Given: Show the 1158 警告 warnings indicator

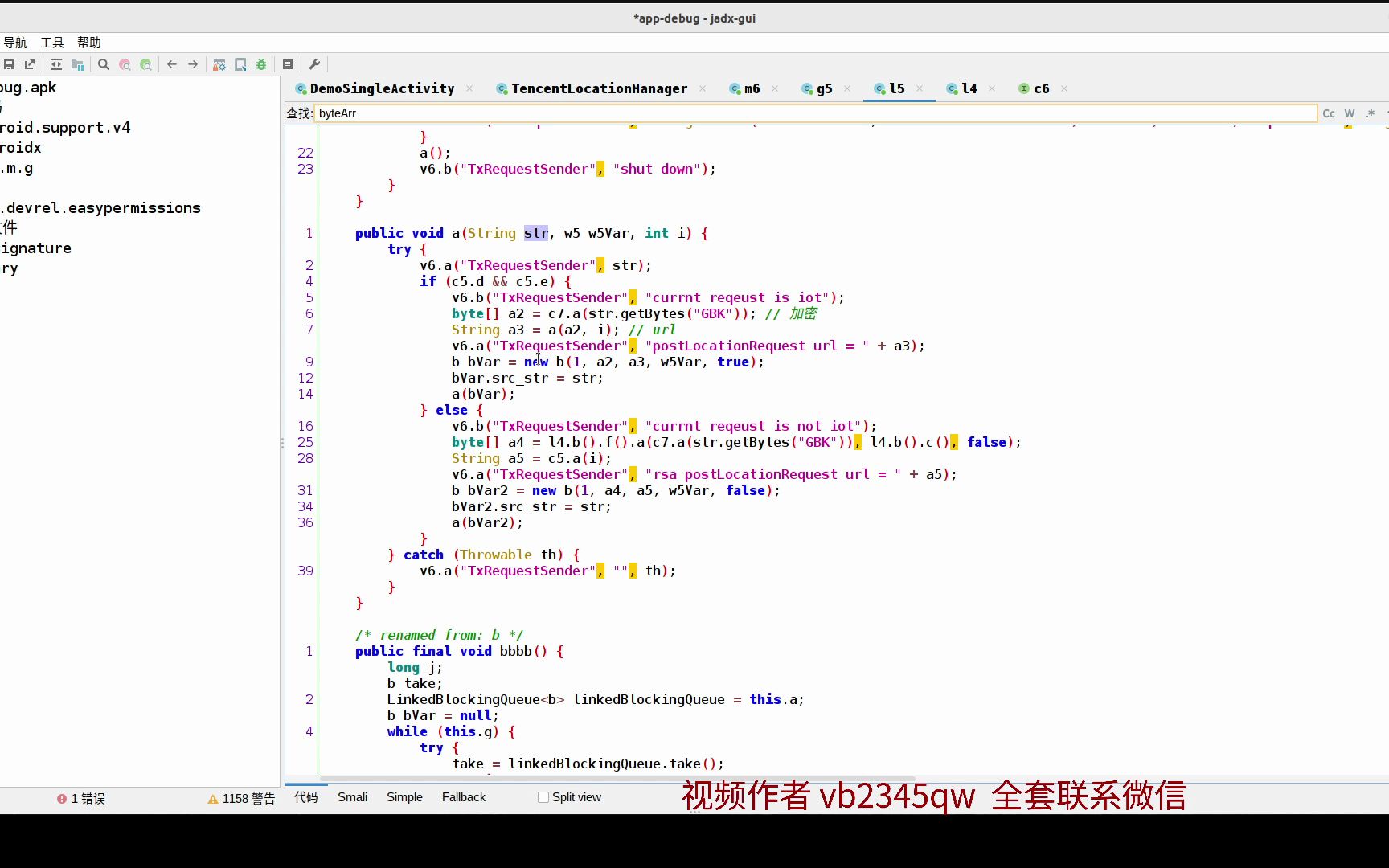Looking at the screenshot, I should pos(241,798).
